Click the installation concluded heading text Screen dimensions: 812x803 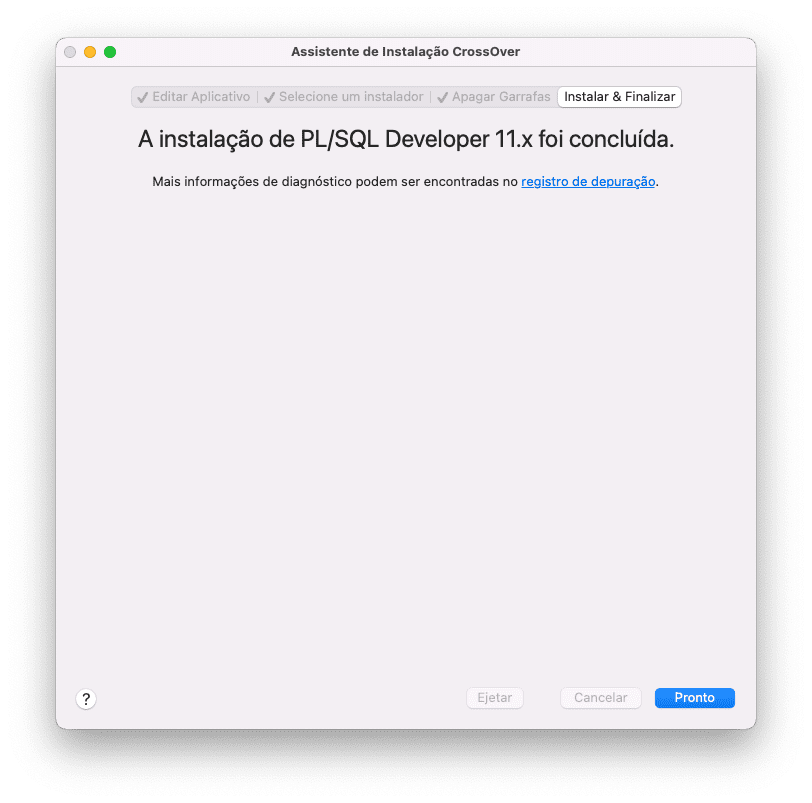(x=406, y=139)
